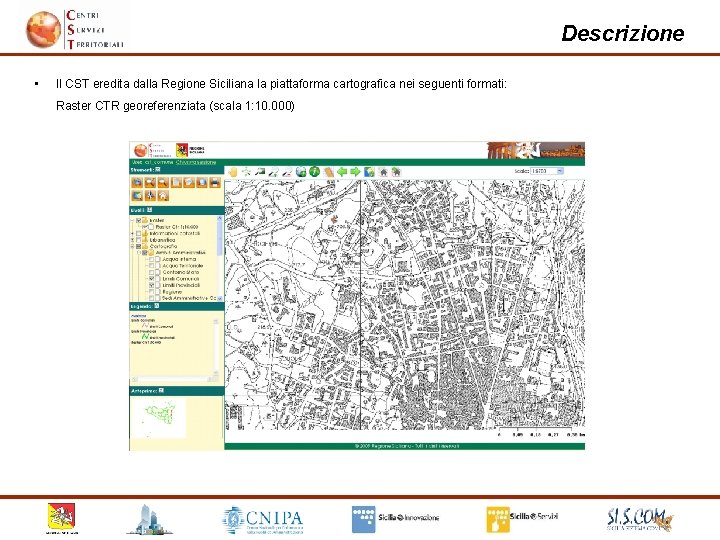Click the orange zoom-in magnifier in Strumenti panel
Image resolution: width=720 pixels, height=540 pixels.
150,182
